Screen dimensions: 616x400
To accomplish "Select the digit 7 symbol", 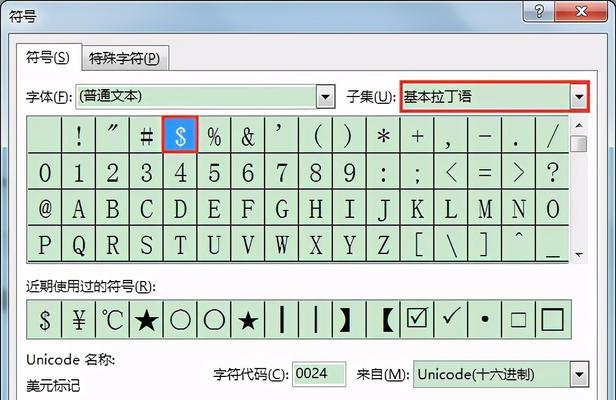I will [x=282, y=171].
